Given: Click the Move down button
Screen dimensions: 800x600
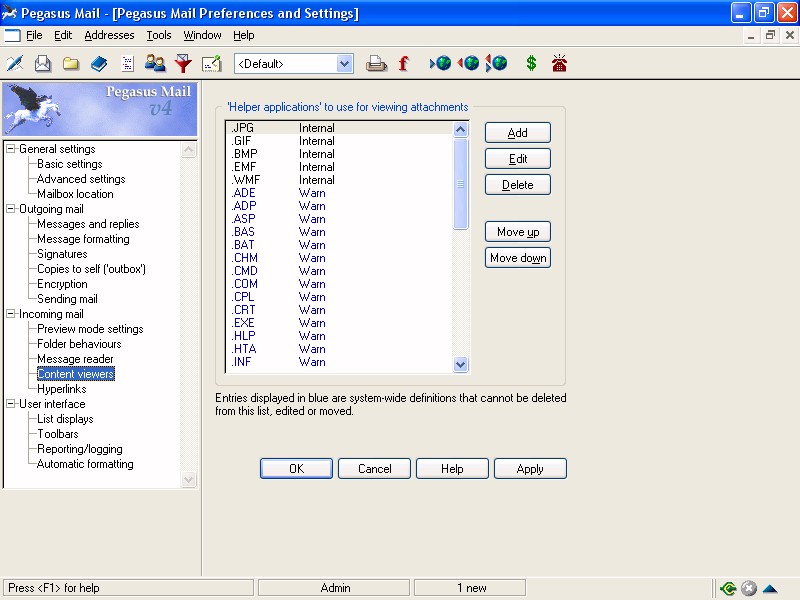Looking at the screenshot, I should (x=518, y=258).
